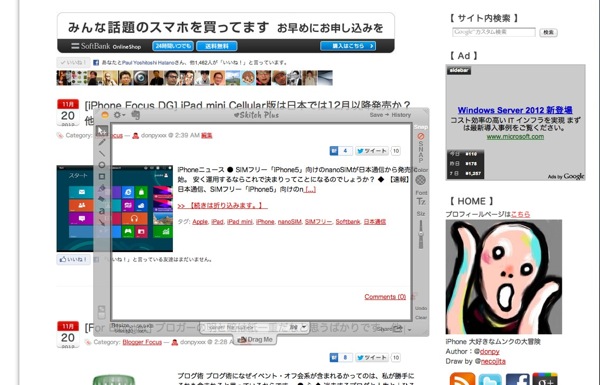Click the Windows 8 start screen thumbnail
Viewport: 600px width, 385px height.
114,208
